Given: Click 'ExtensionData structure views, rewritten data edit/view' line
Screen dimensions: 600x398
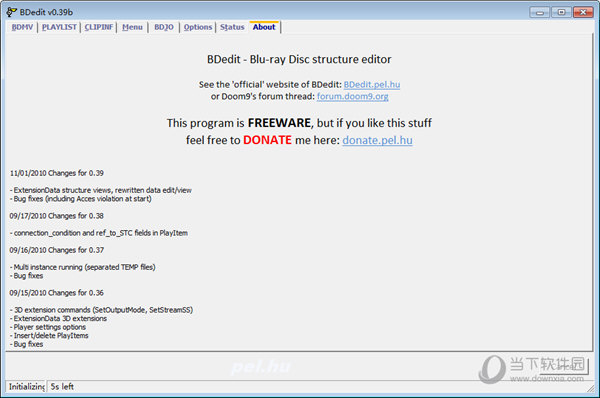Looking at the screenshot, I should point(101,190).
